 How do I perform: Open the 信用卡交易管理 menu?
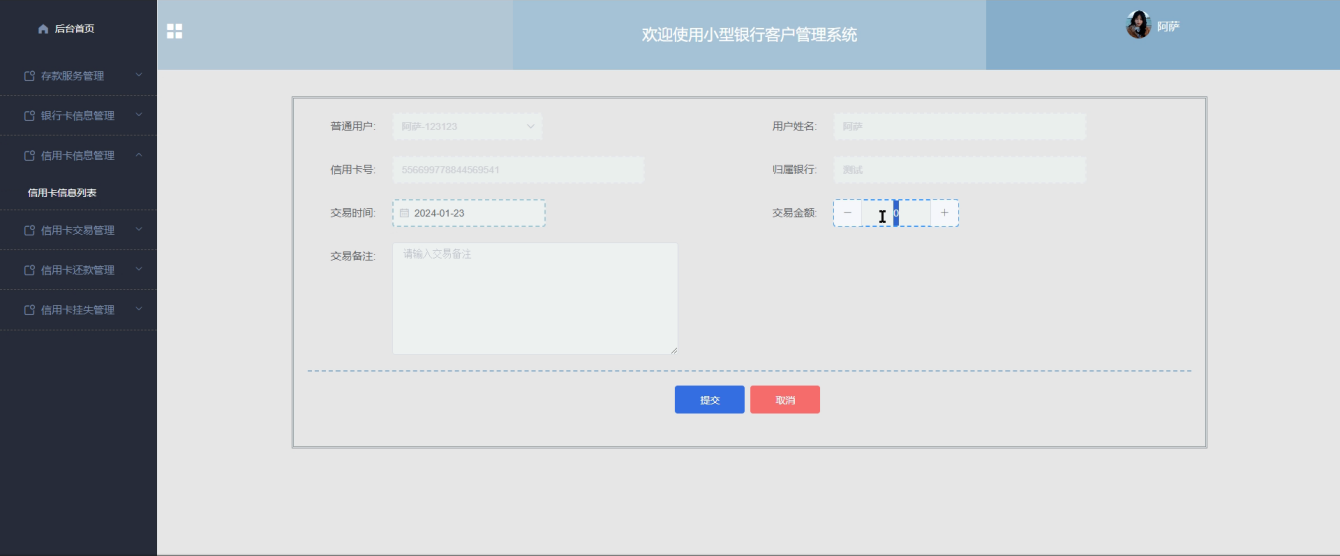tap(78, 230)
